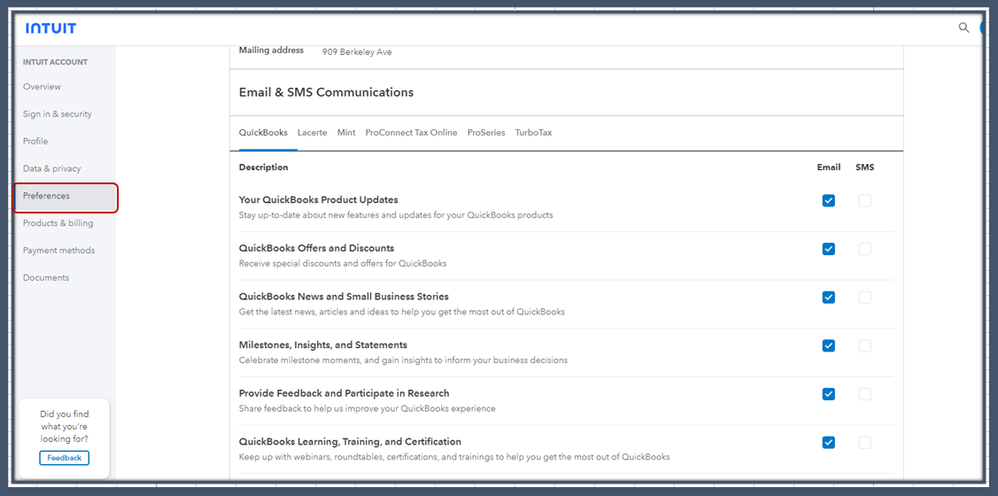Enable SMS for QuickBooks Offers and Discounts
The height and width of the screenshot is (496, 998).
(865, 249)
